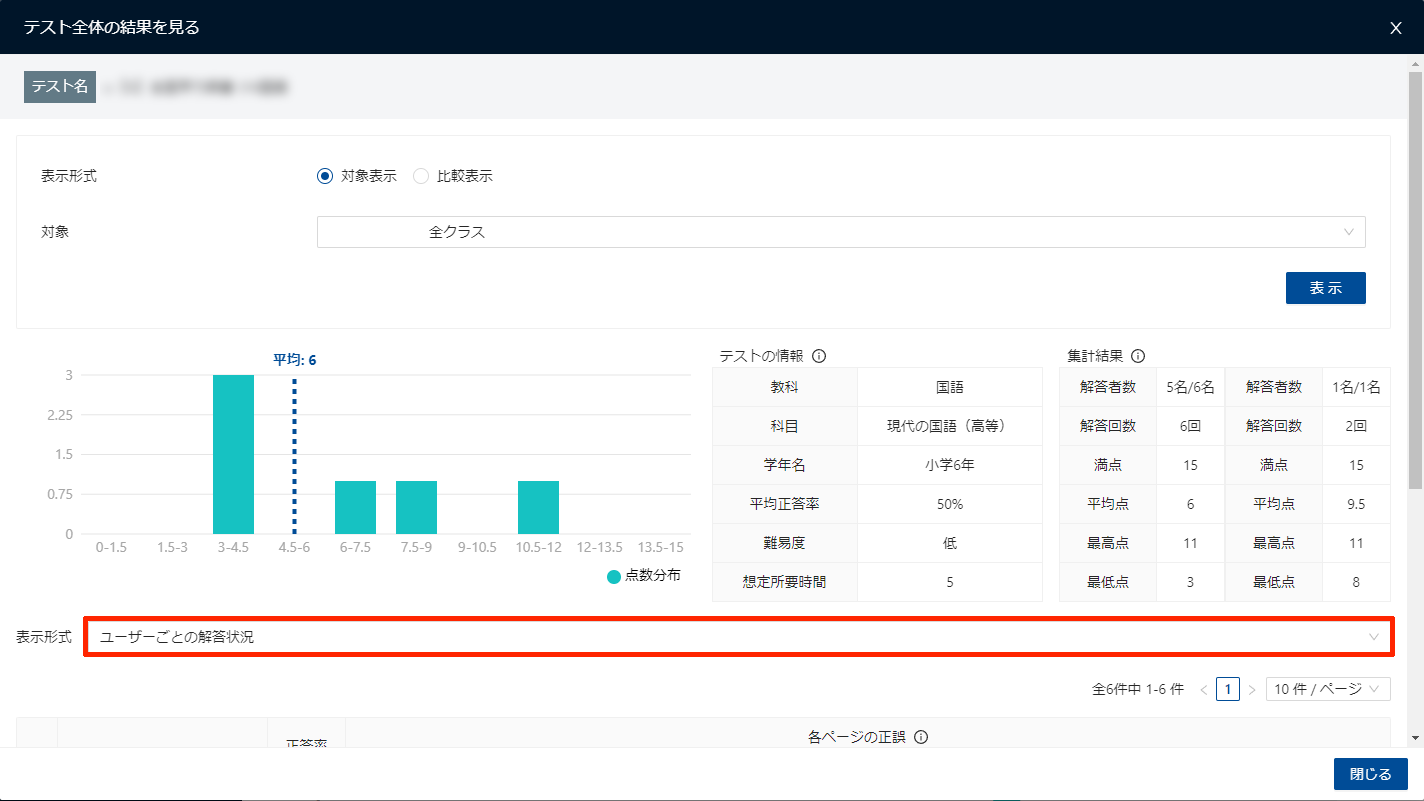
Task: Click info icon next to 各ページの正誤
Action: pyautogui.click(x=921, y=737)
